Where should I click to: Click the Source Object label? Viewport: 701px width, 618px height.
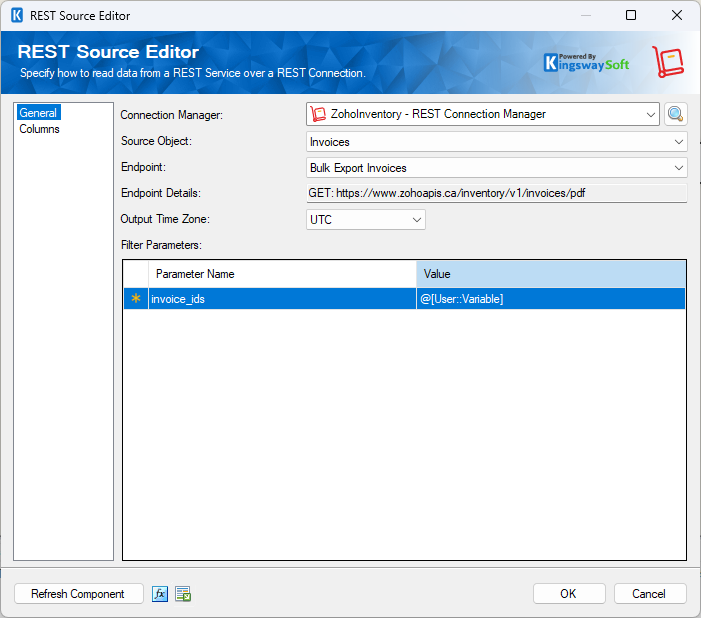156,141
